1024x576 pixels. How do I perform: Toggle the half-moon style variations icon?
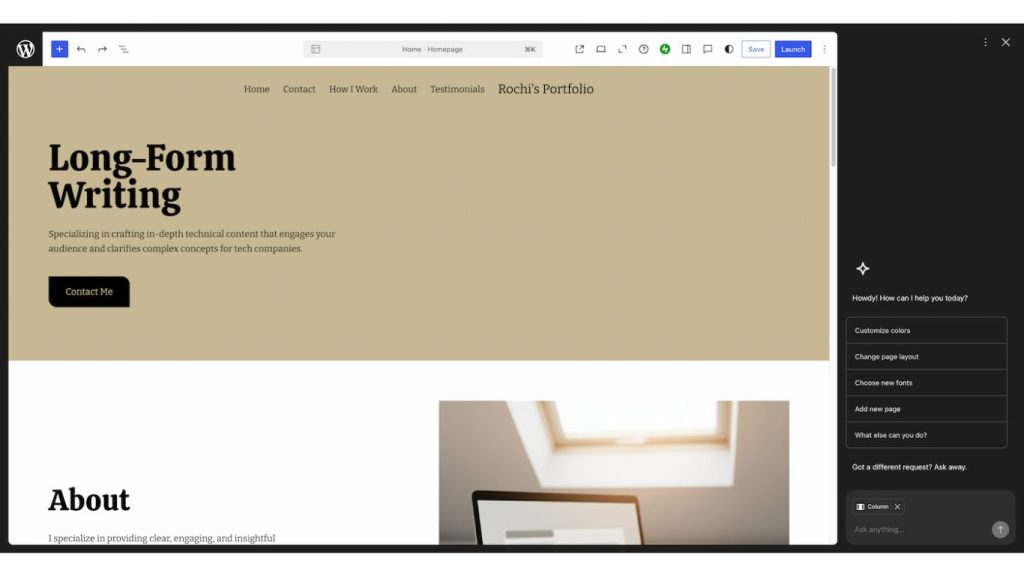[x=728, y=48]
